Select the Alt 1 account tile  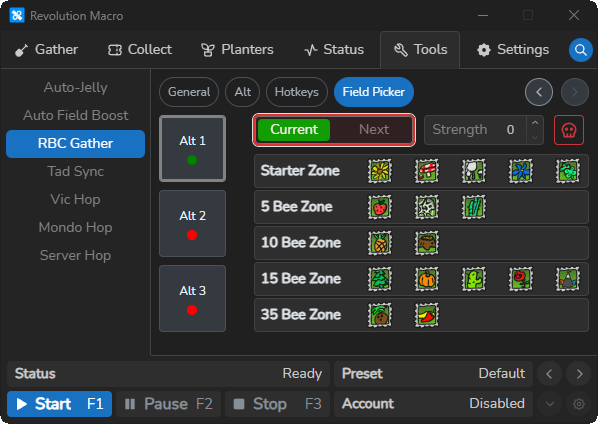[x=192, y=149]
